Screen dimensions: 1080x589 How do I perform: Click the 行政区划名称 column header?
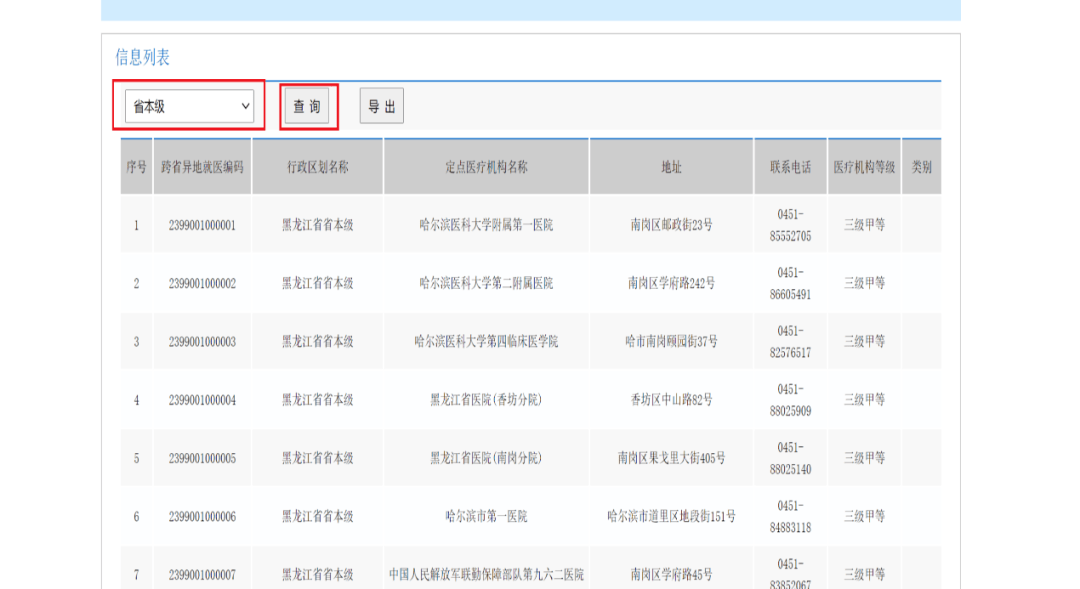point(317,167)
